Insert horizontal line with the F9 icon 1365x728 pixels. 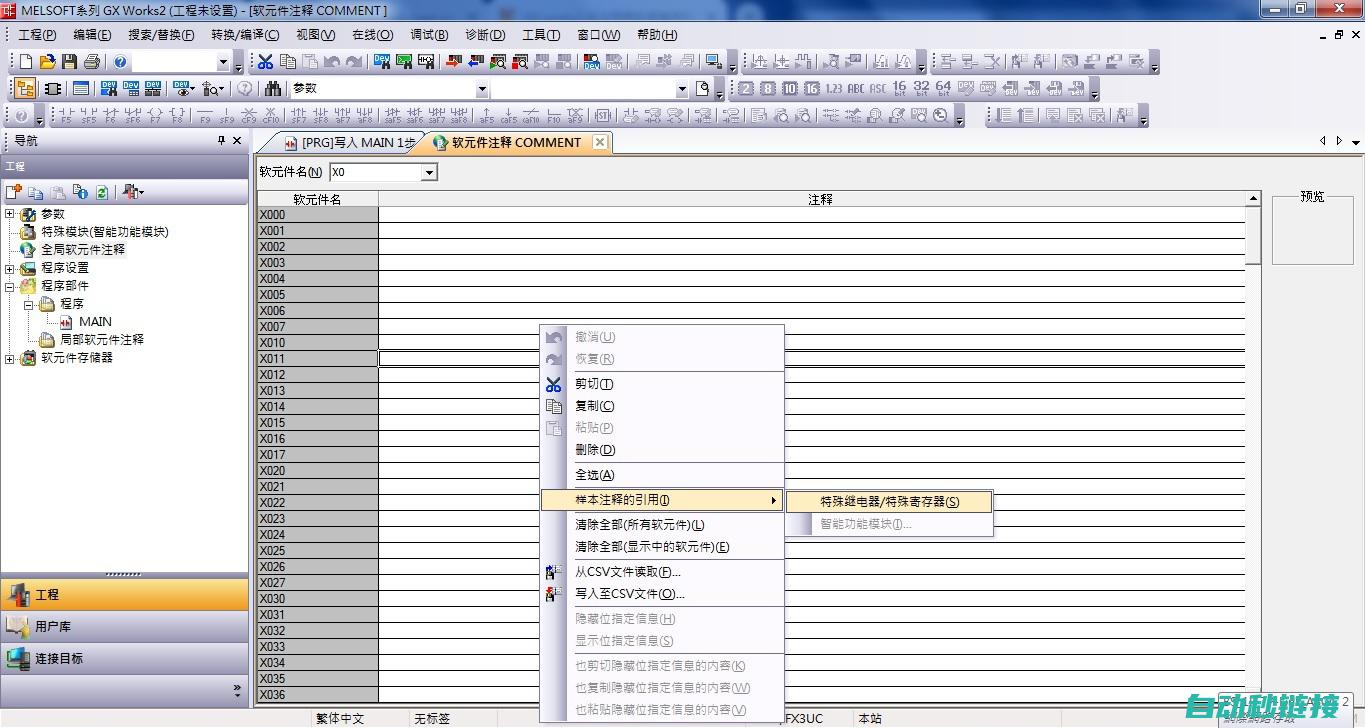[204, 116]
